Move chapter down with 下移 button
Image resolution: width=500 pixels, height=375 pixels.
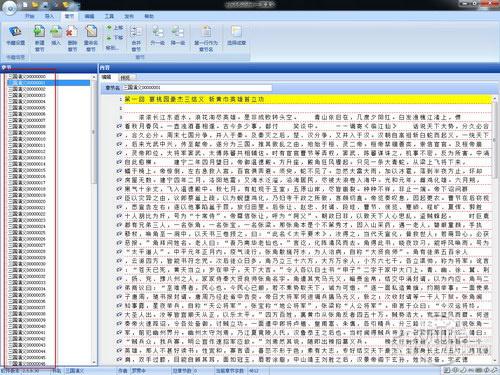coord(115,38)
